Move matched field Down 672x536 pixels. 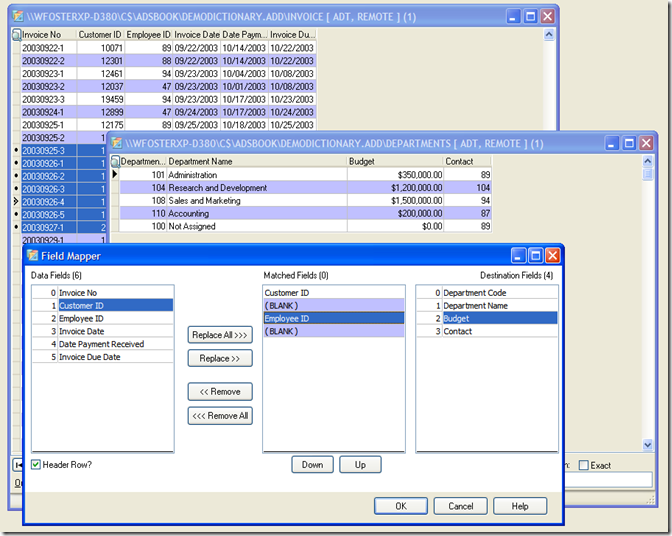point(312,465)
